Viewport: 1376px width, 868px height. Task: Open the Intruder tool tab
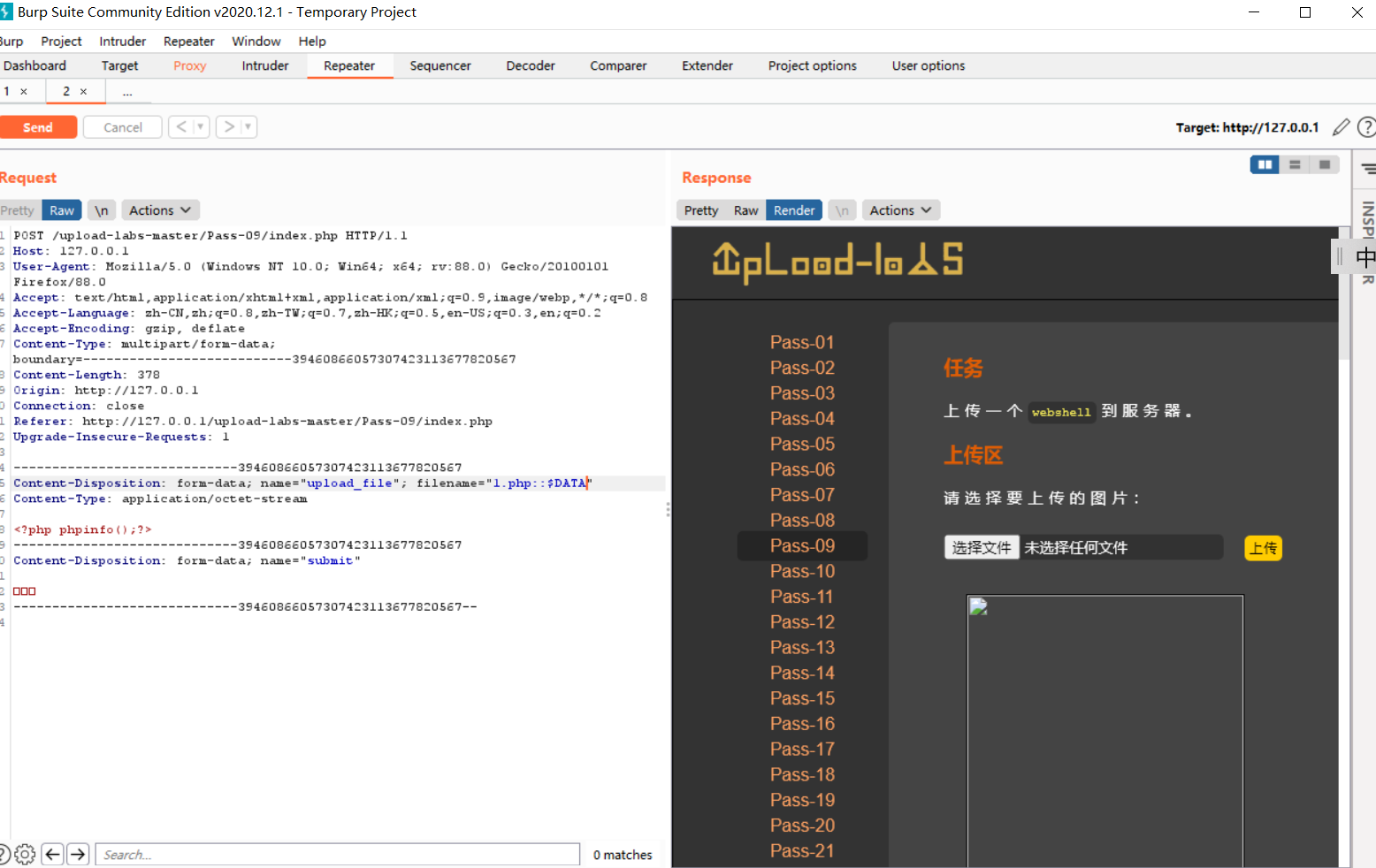pyautogui.click(x=265, y=65)
